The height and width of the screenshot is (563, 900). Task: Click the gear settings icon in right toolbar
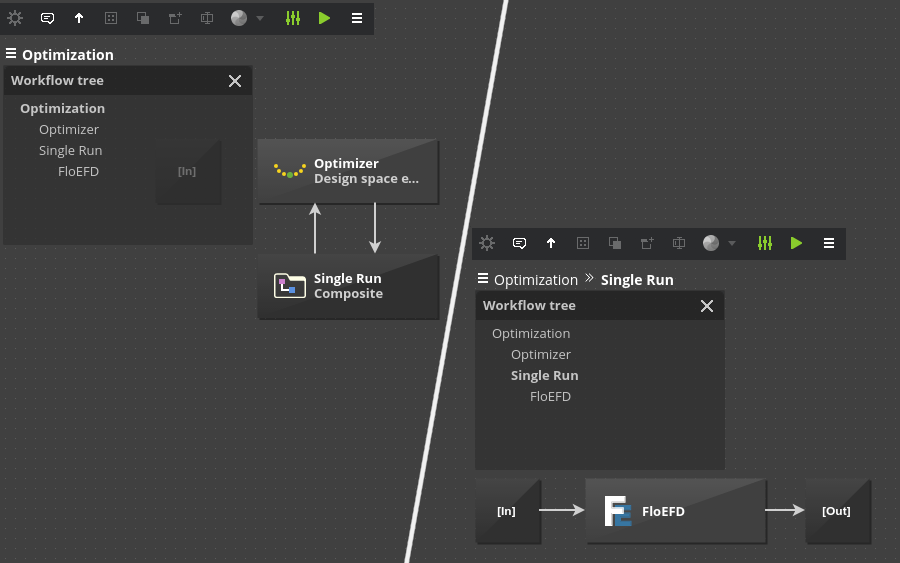pos(487,243)
